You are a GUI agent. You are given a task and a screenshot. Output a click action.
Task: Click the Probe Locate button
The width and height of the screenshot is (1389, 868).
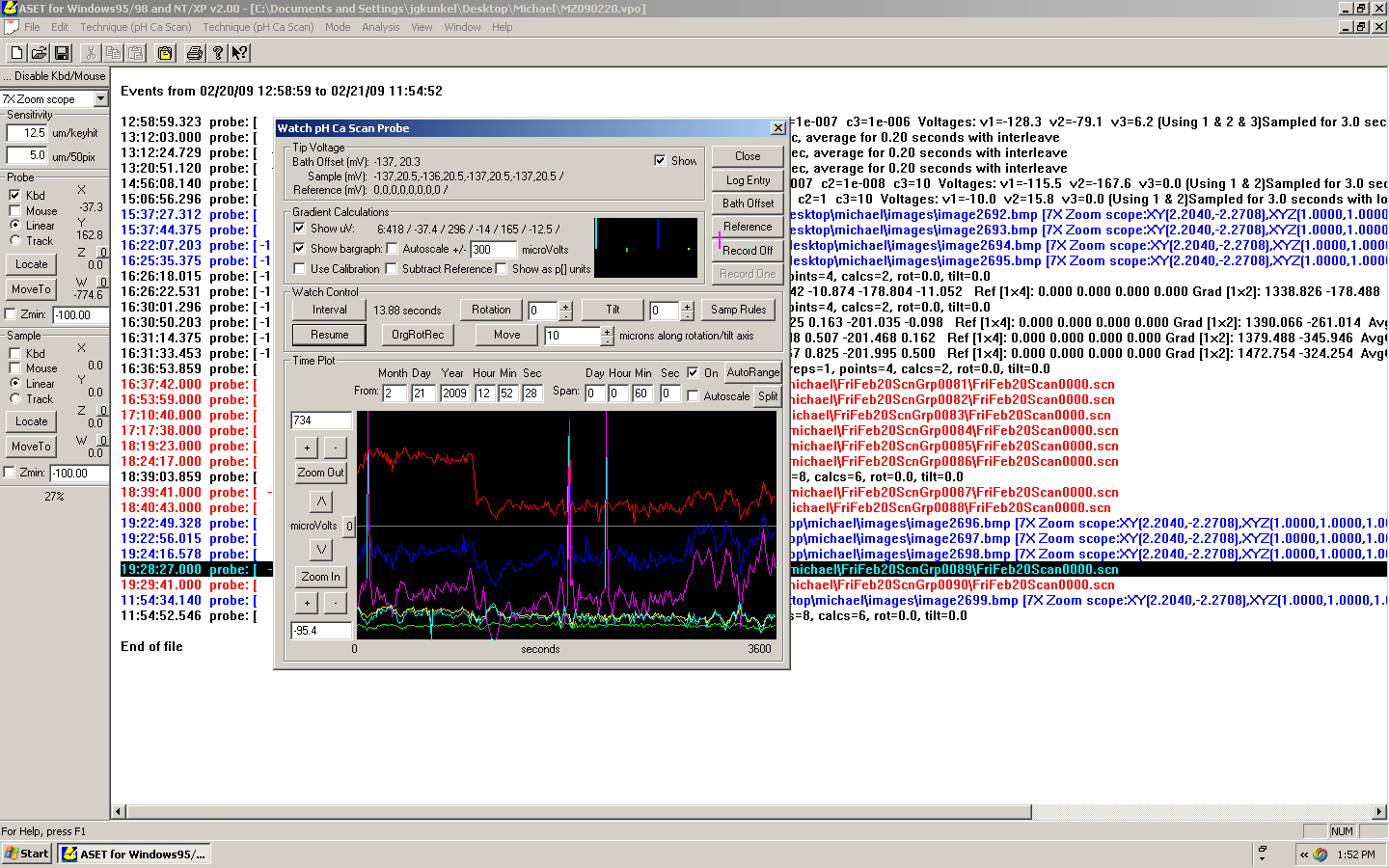click(x=32, y=264)
